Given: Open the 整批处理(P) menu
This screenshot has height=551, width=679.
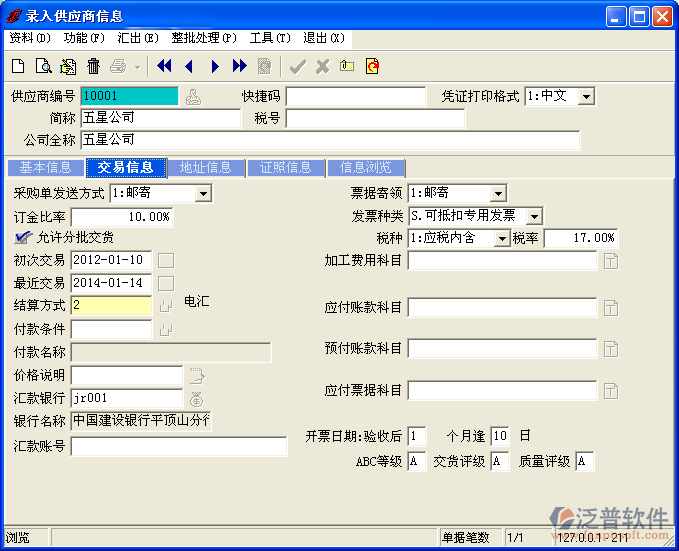Looking at the screenshot, I should 204,39.
